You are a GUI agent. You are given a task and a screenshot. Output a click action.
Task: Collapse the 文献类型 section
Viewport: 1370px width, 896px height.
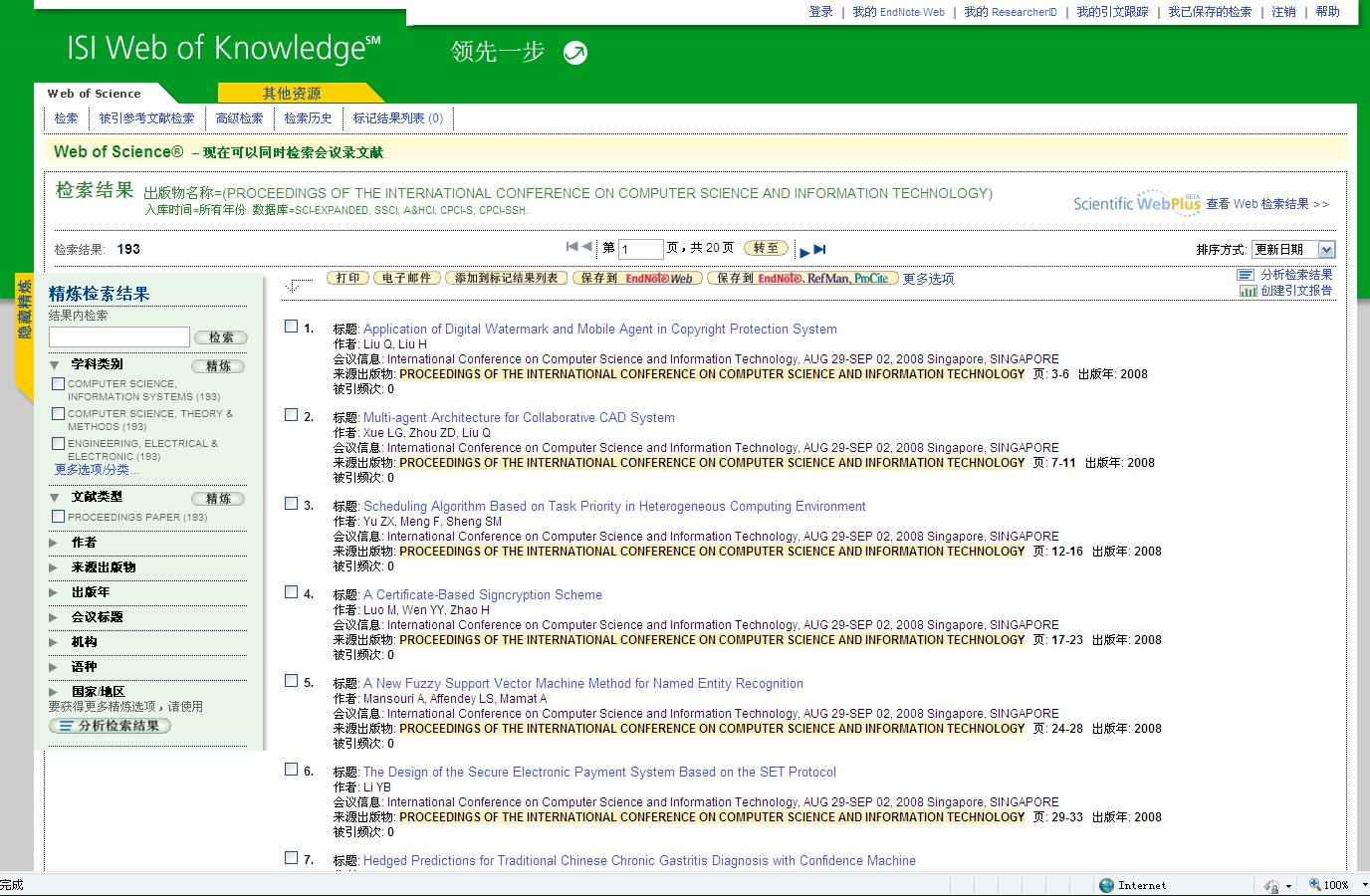(x=55, y=497)
